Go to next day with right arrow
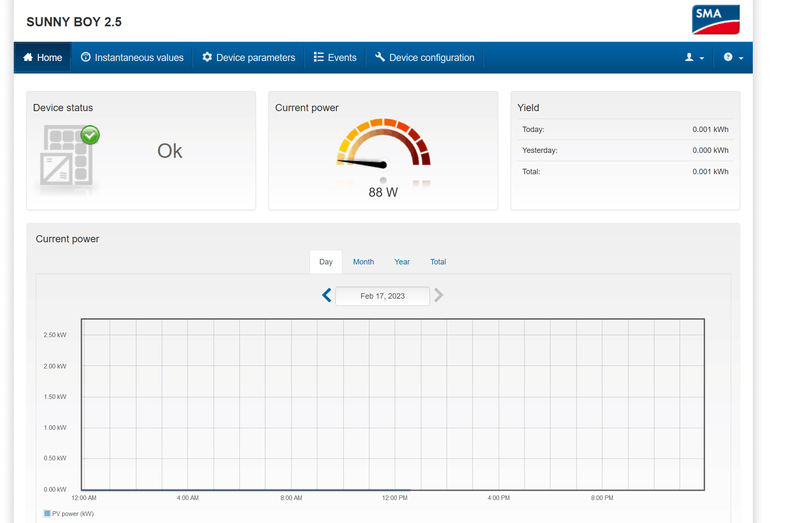This screenshot has height=523, width=800. pos(439,295)
